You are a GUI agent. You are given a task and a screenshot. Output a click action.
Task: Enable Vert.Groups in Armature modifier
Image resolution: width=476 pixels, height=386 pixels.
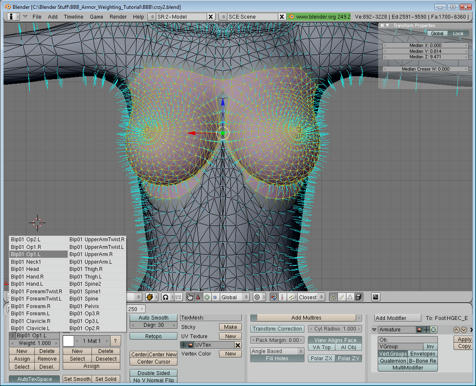(x=393, y=354)
